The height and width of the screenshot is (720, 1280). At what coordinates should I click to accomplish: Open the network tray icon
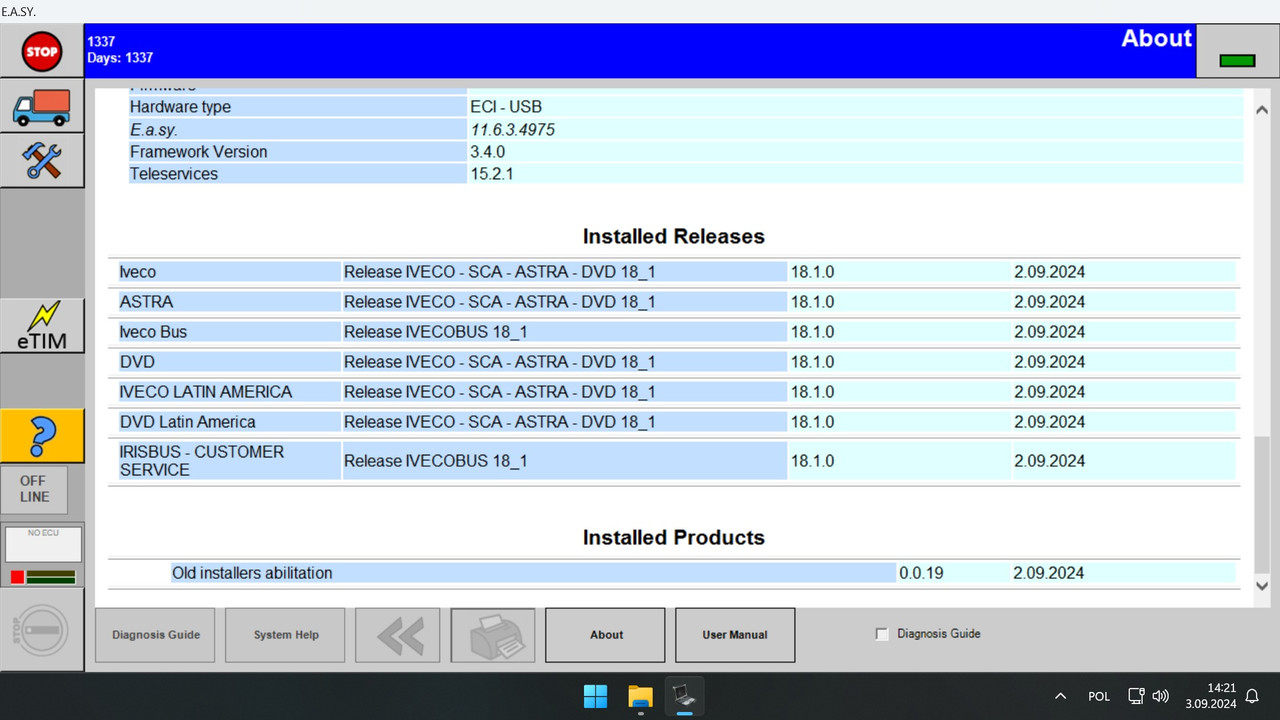click(1136, 696)
